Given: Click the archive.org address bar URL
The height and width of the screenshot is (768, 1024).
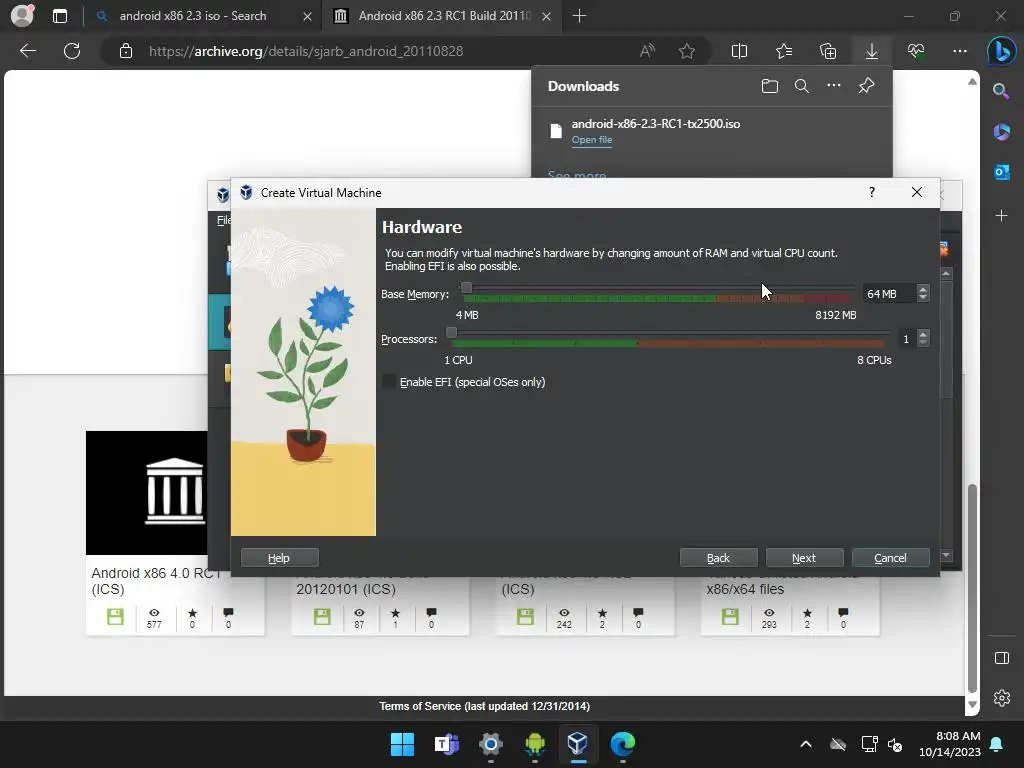Looking at the screenshot, I should 306,51.
